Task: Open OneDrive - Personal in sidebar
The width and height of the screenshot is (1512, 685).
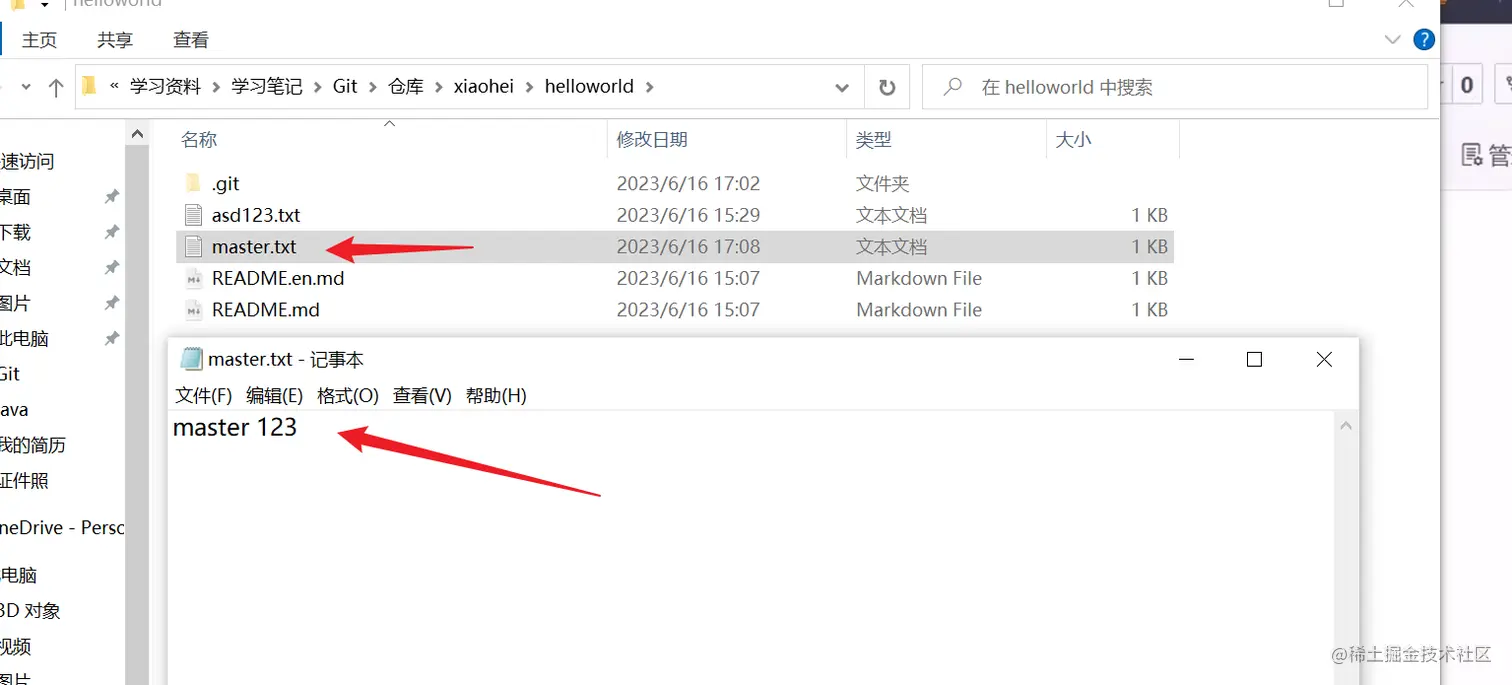Action: 62,527
